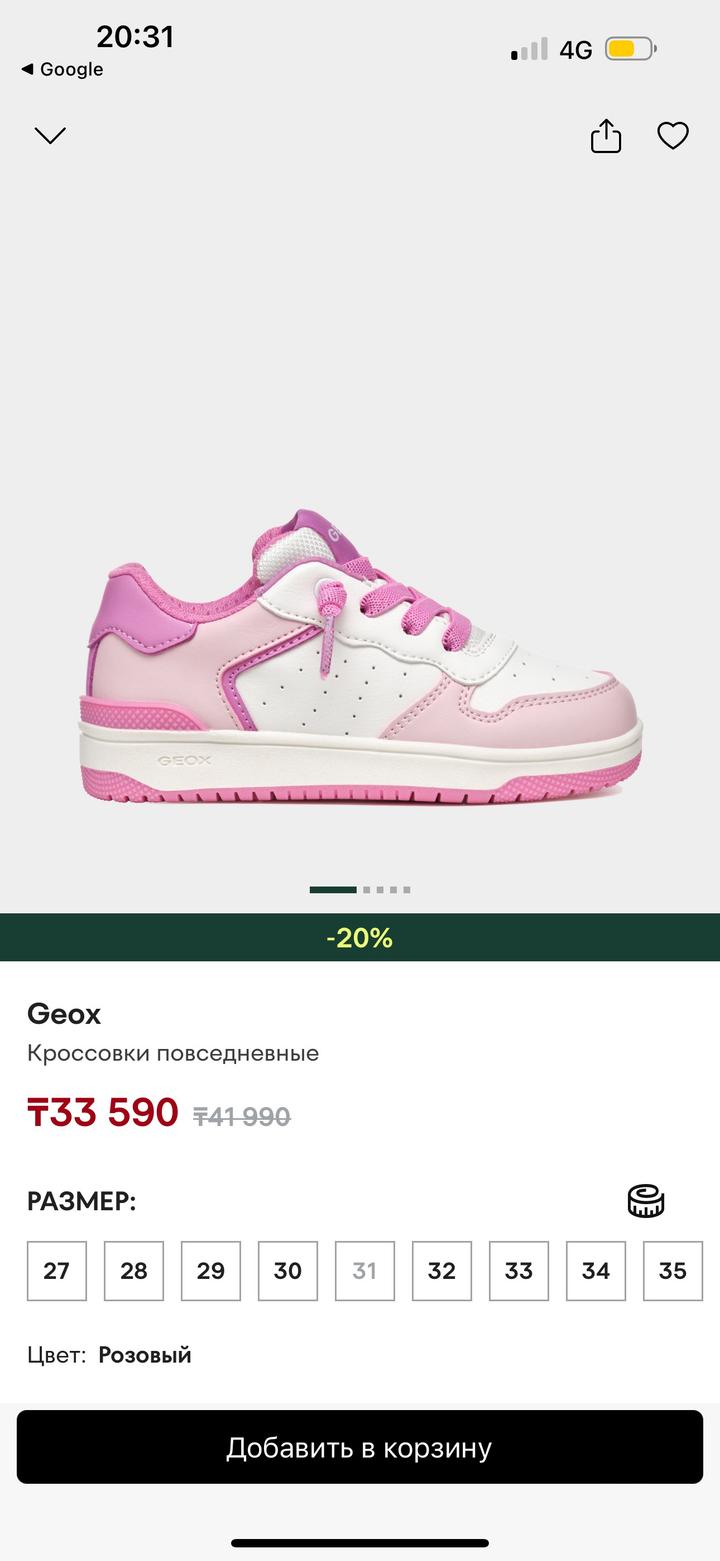Click Добавить в корзину button
The height and width of the screenshot is (1561, 720).
(x=360, y=1447)
